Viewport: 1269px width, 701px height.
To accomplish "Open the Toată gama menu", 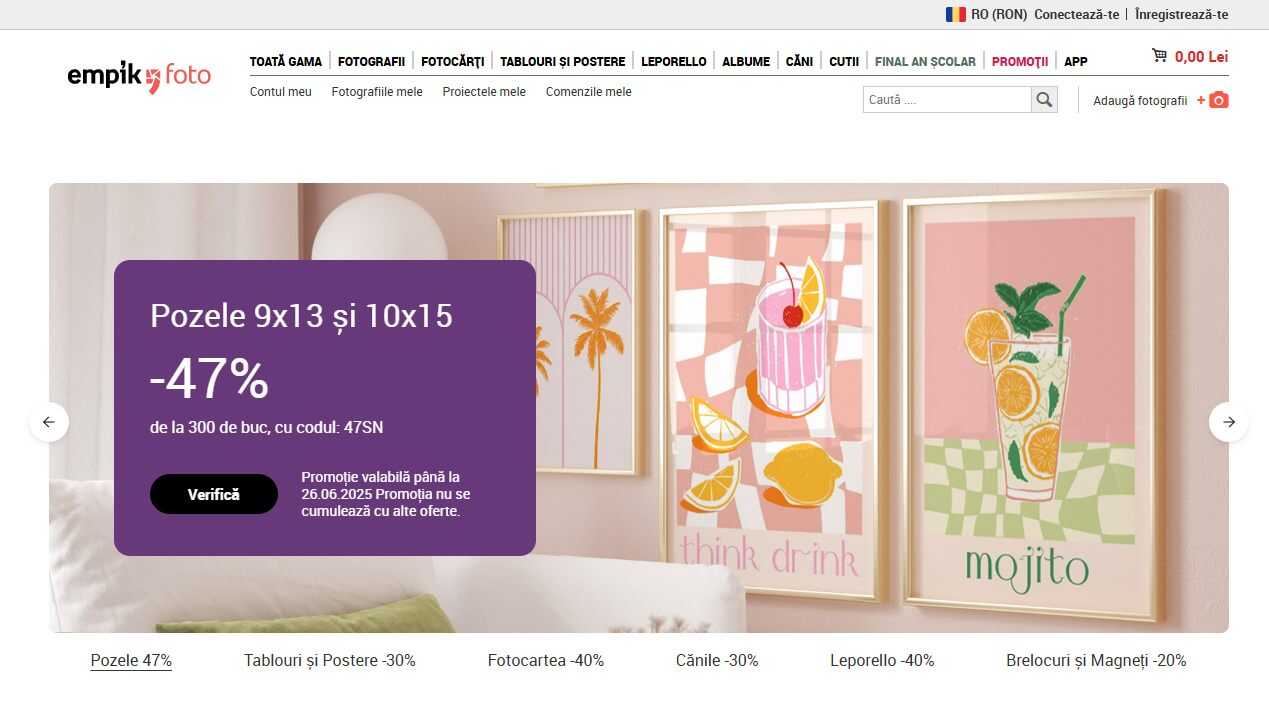I will tap(286, 61).
